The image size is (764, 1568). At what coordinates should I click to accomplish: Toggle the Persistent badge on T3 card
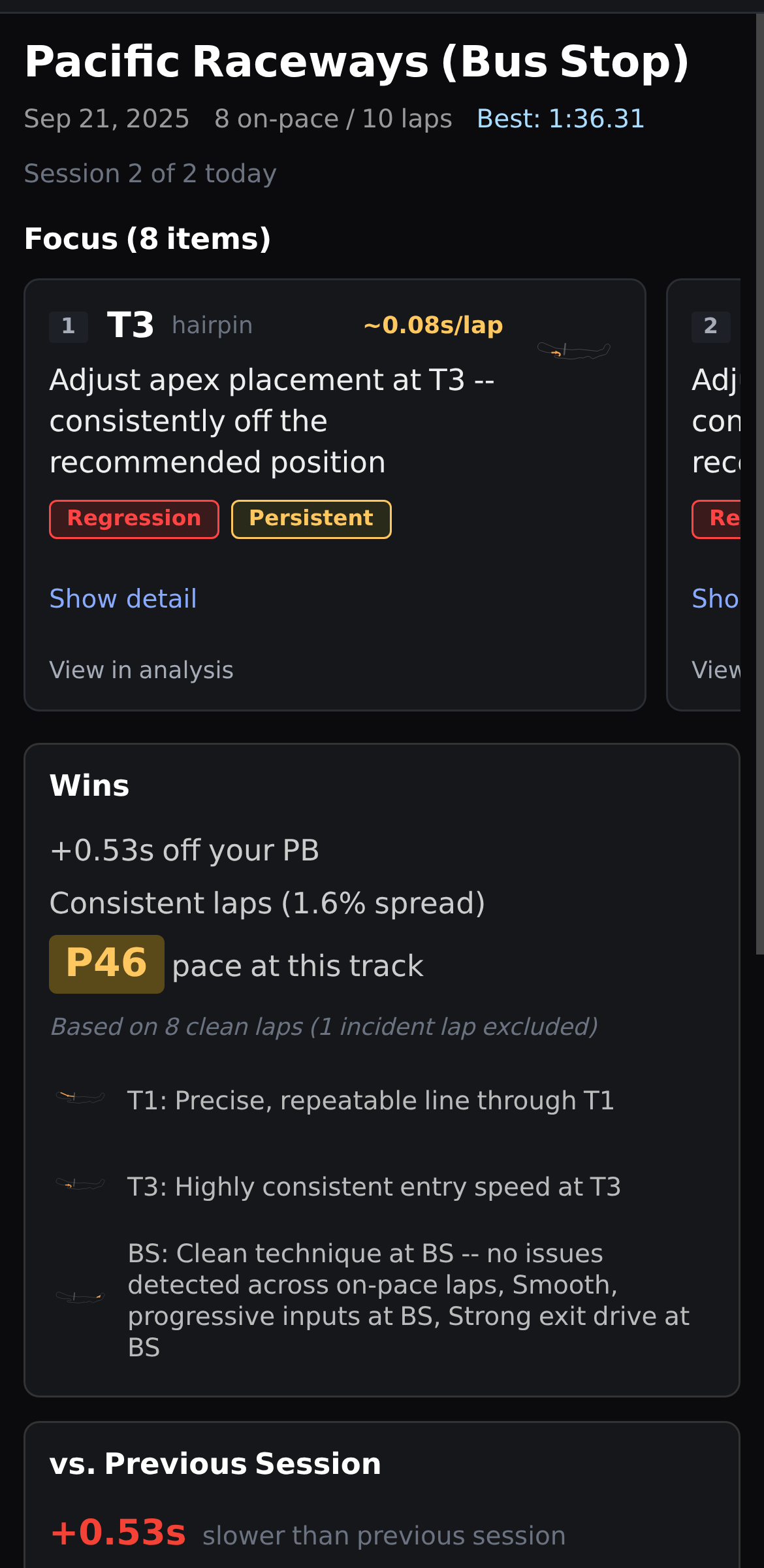coord(311,518)
